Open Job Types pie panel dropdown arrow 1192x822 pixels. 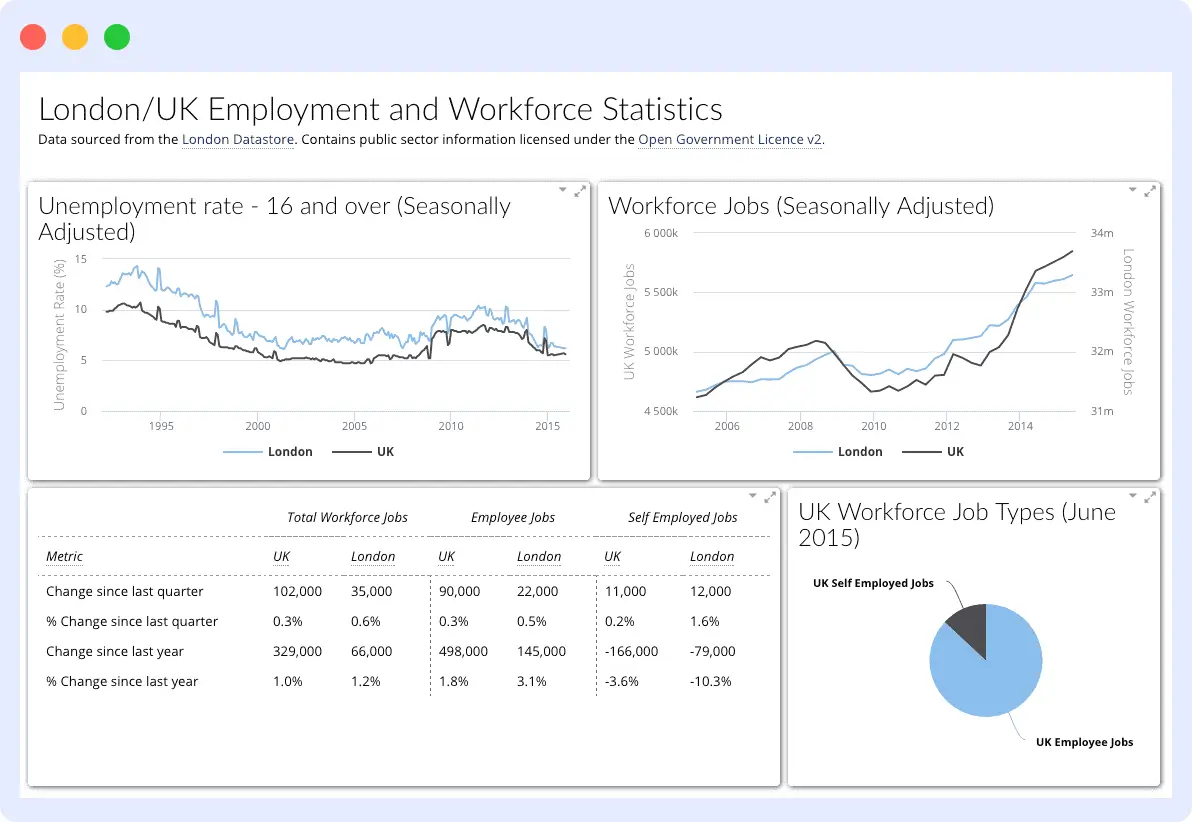pos(1133,496)
